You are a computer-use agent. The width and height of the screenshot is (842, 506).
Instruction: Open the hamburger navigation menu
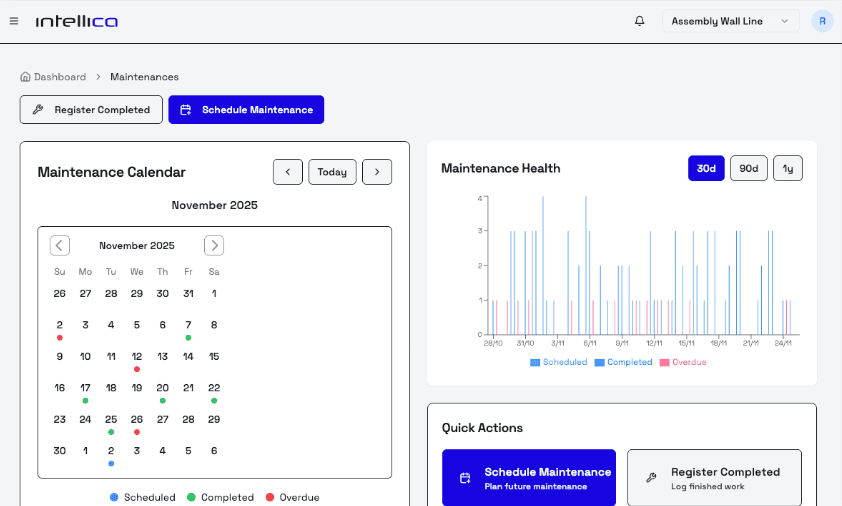coord(14,21)
